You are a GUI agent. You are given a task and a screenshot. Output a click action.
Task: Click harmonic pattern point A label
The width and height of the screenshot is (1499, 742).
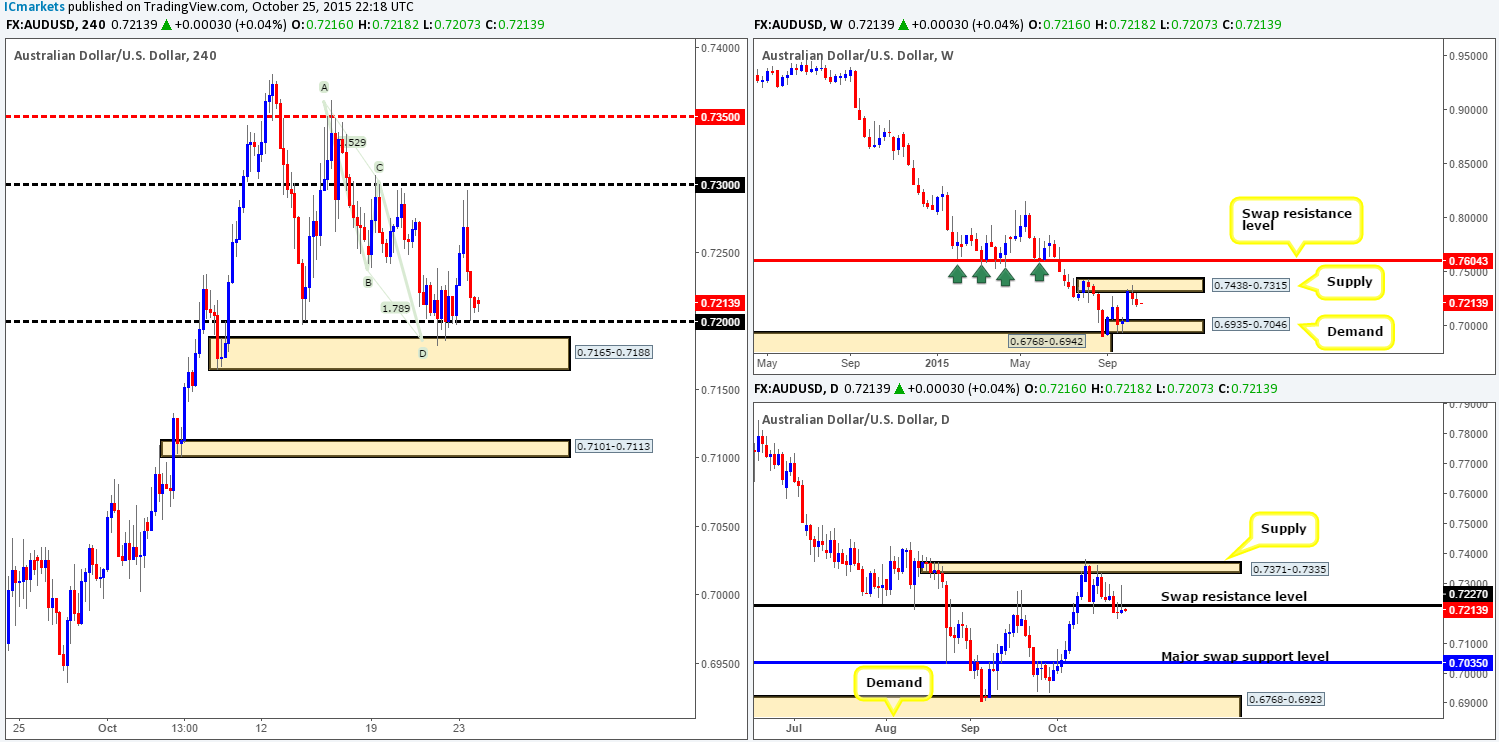[x=323, y=87]
